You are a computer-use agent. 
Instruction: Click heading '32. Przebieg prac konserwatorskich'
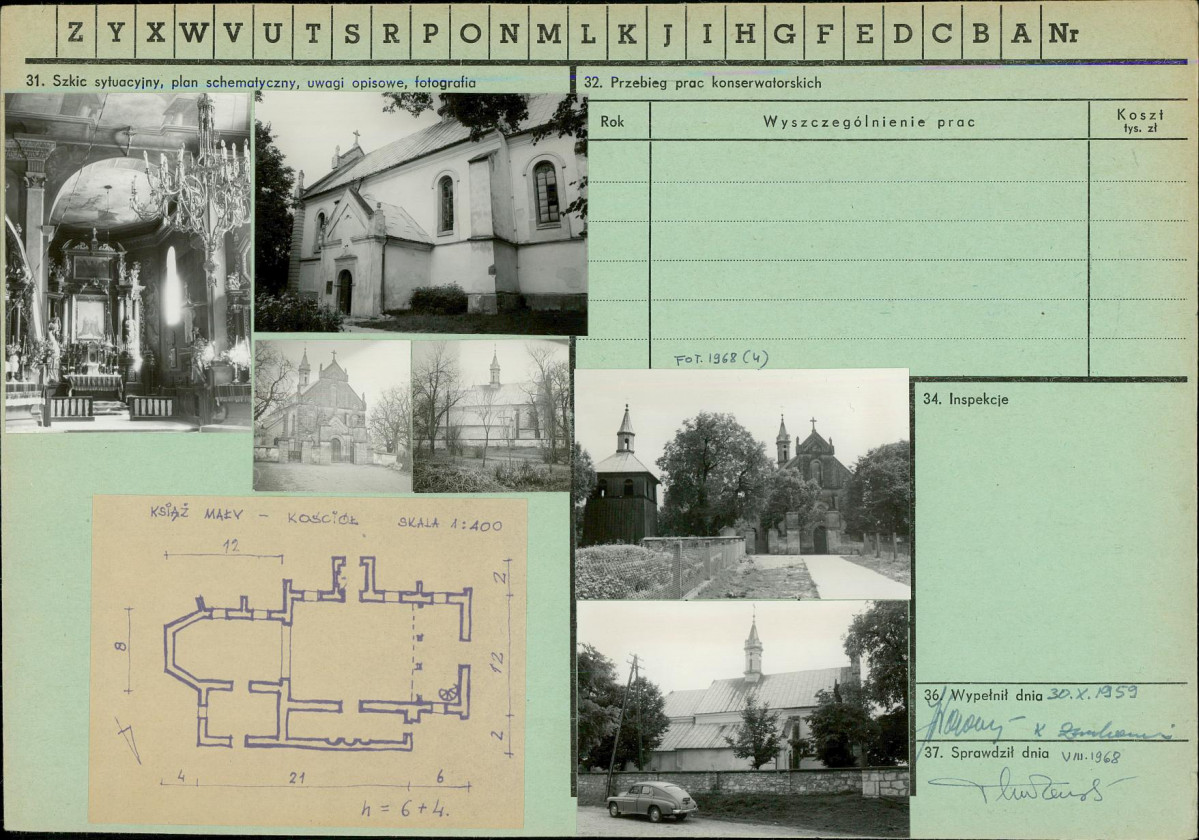pos(703,83)
